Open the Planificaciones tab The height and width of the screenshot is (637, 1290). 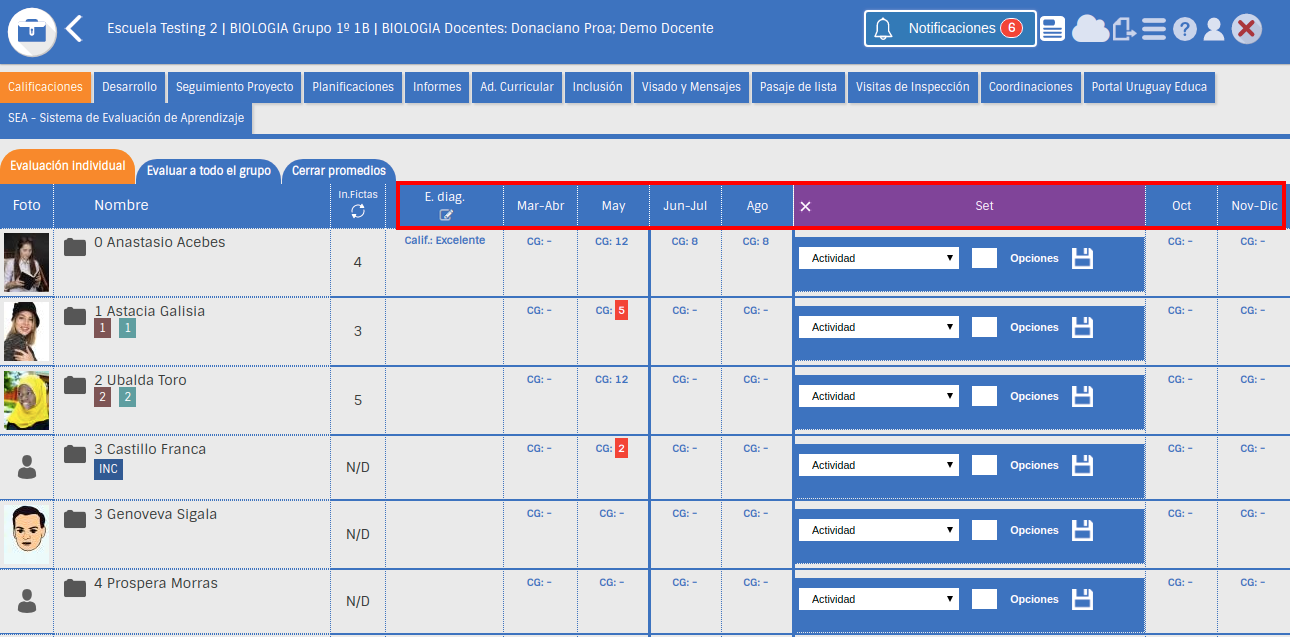353,87
